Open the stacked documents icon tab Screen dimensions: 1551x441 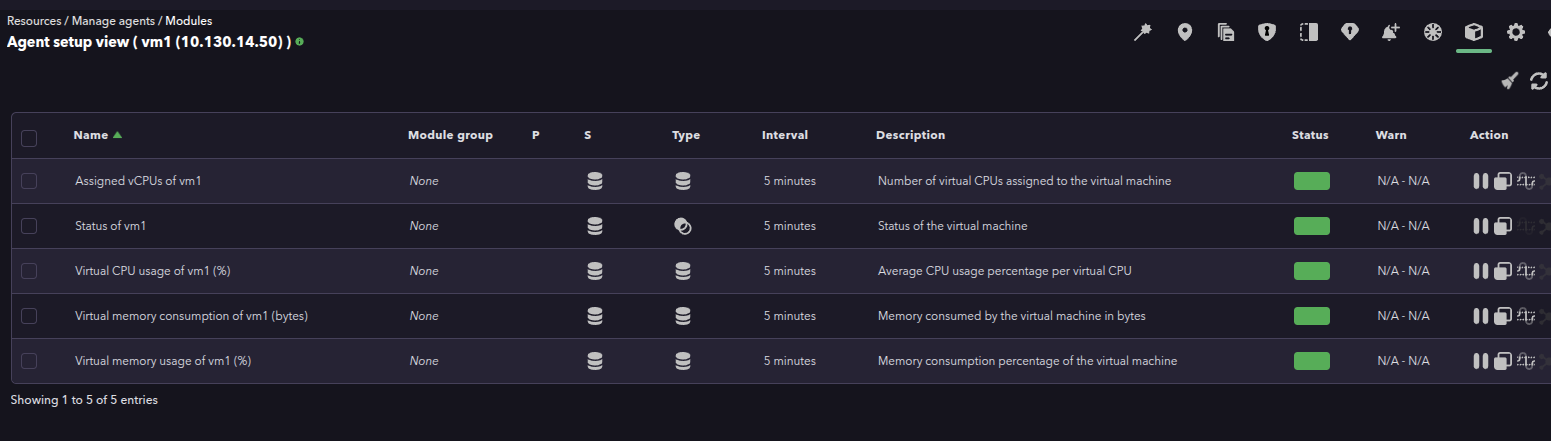click(x=1226, y=32)
